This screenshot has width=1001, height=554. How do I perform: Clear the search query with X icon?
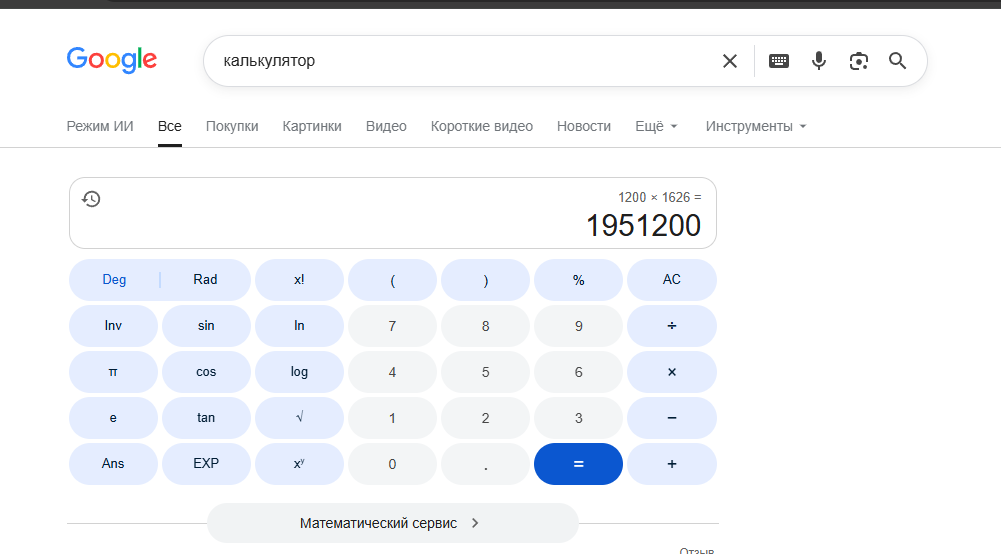click(730, 61)
